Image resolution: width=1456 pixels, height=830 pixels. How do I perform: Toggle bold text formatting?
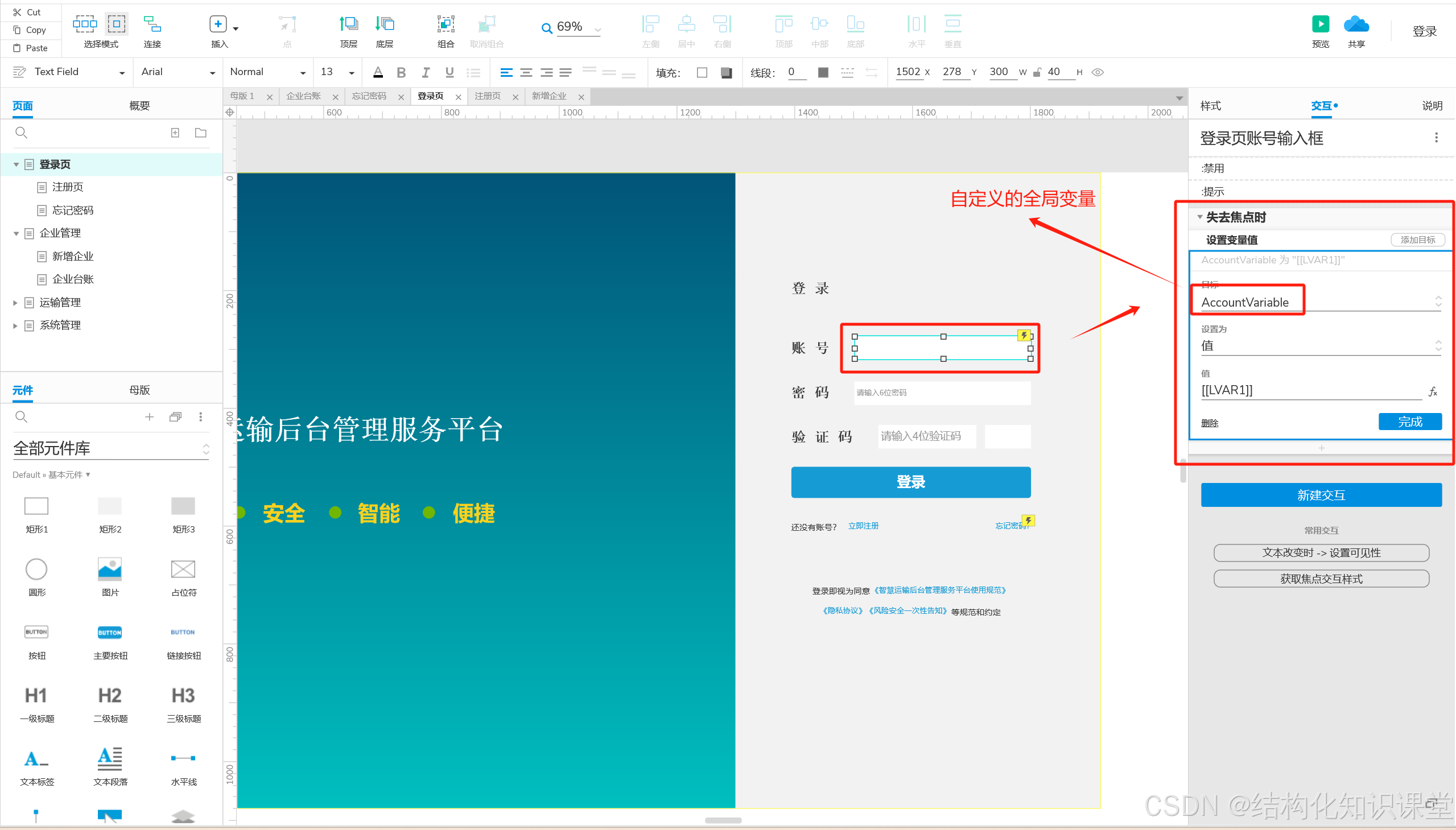click(x=401, y=72)
